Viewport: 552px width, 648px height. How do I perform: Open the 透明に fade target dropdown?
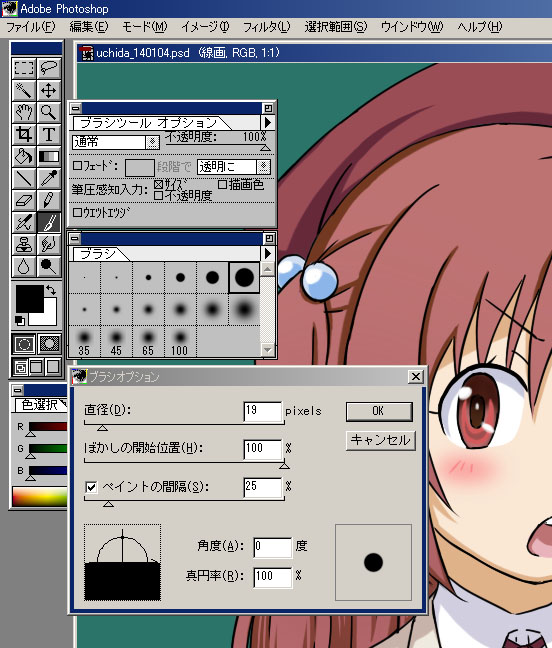click(263, 167)
